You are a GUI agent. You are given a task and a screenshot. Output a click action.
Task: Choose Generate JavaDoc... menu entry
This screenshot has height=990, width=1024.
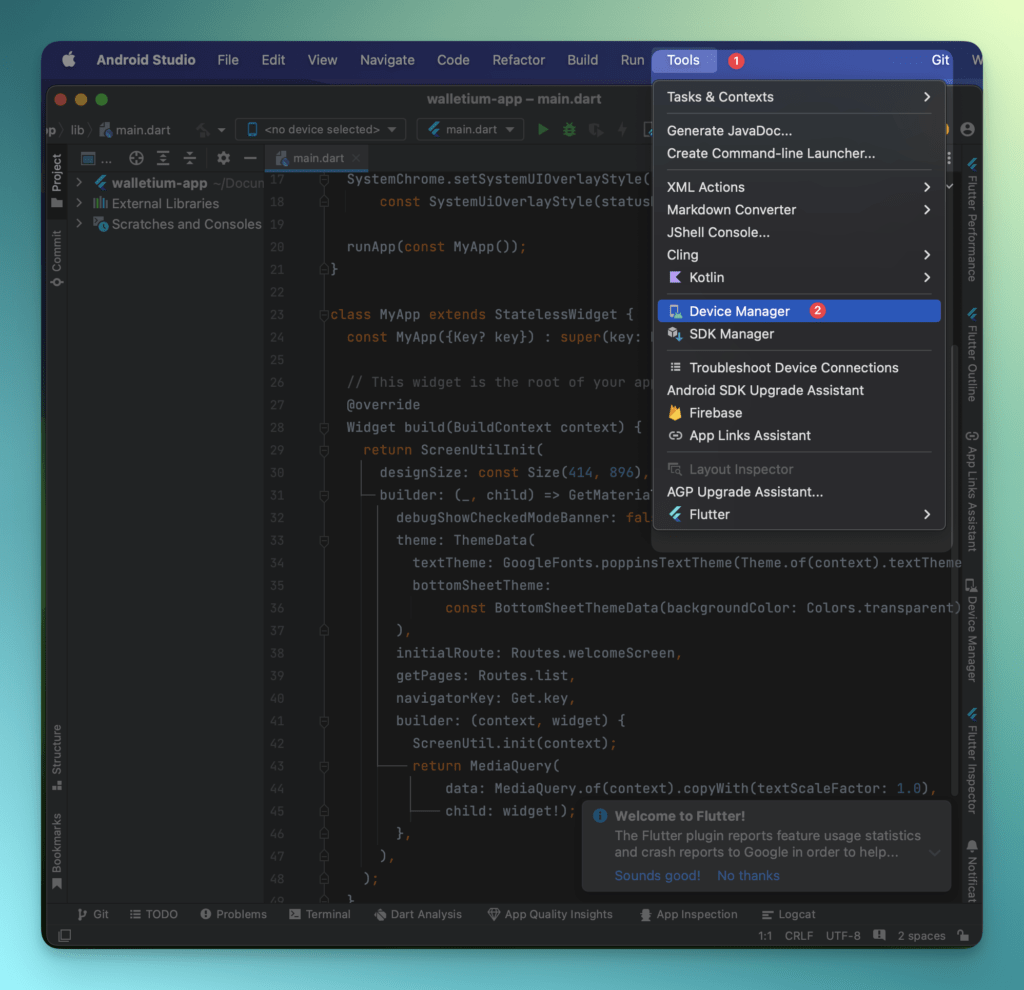(x=799, y=131)
